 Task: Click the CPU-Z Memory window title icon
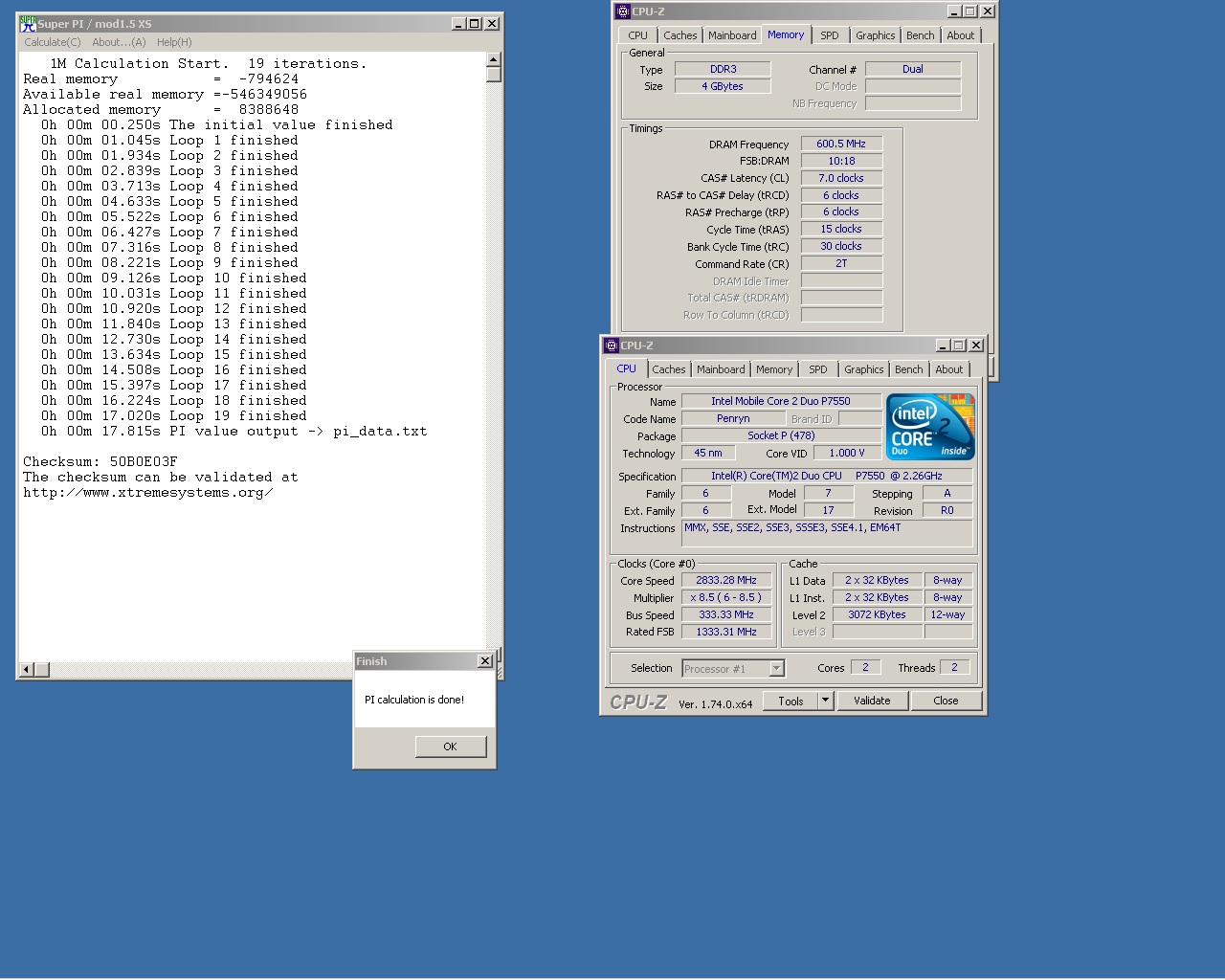point(623,11)
